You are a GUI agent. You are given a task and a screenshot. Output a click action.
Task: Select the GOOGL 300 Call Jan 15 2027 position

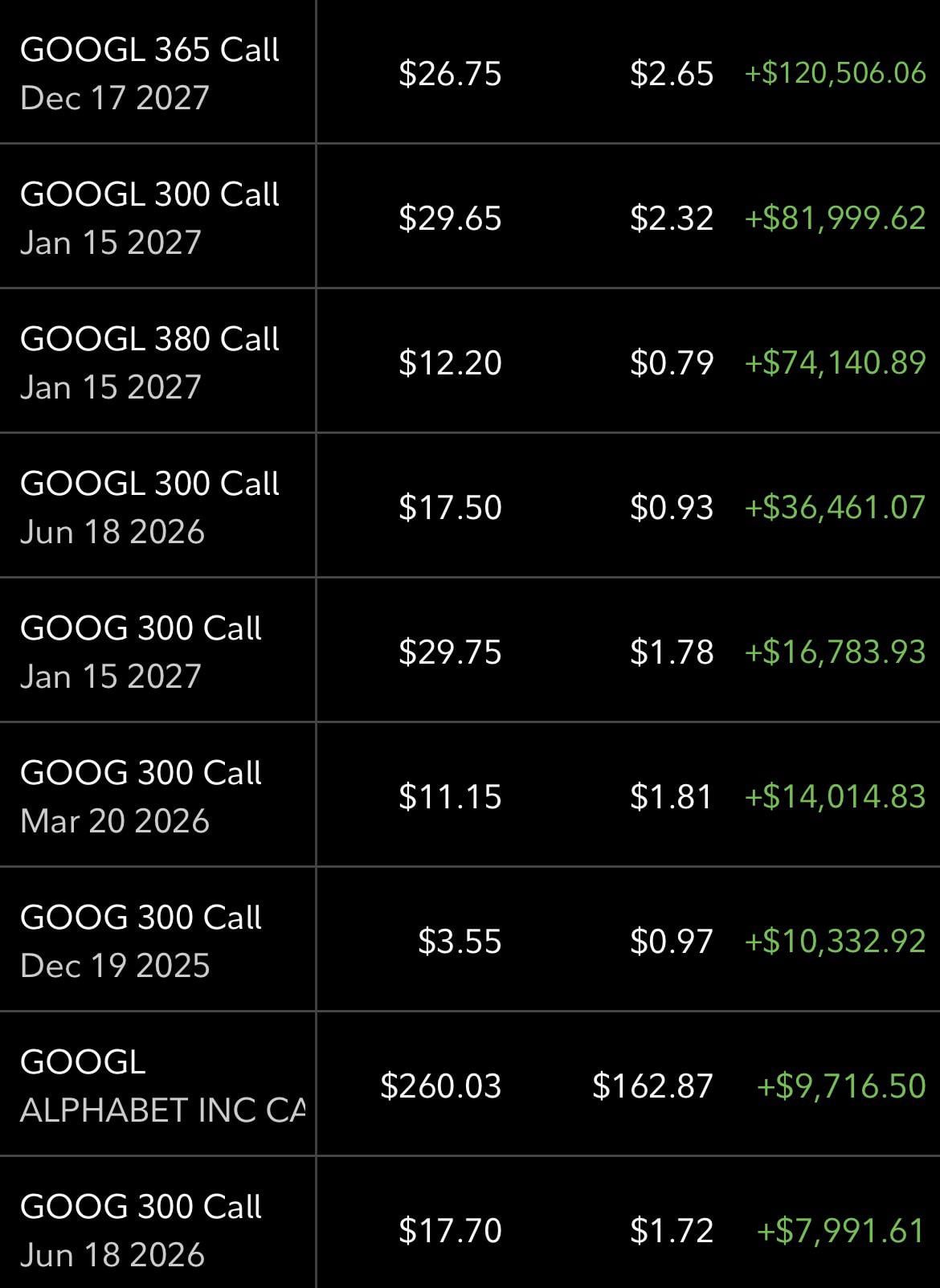coord(149,218)
